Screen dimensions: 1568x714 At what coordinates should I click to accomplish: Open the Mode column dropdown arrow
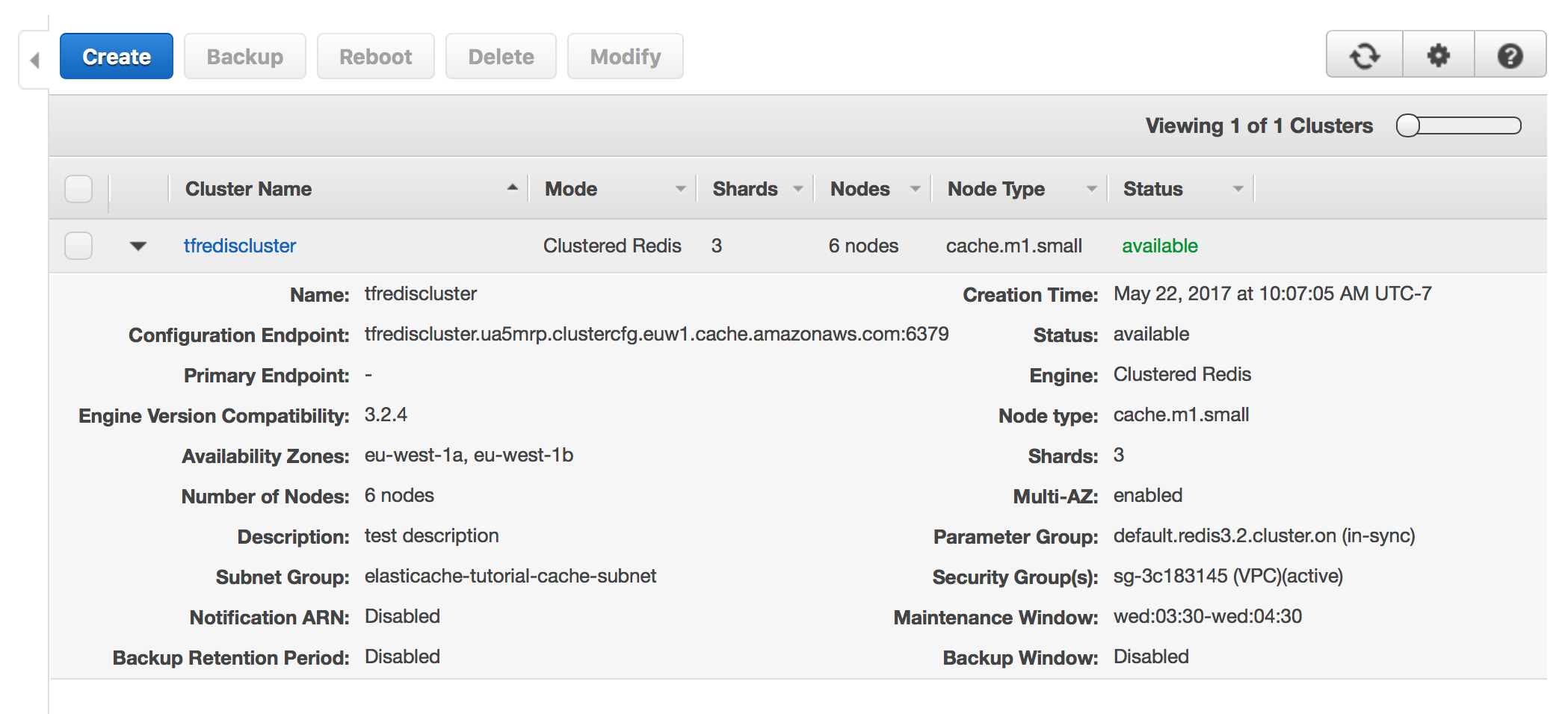pyautogui.click(x=680, y=189)
